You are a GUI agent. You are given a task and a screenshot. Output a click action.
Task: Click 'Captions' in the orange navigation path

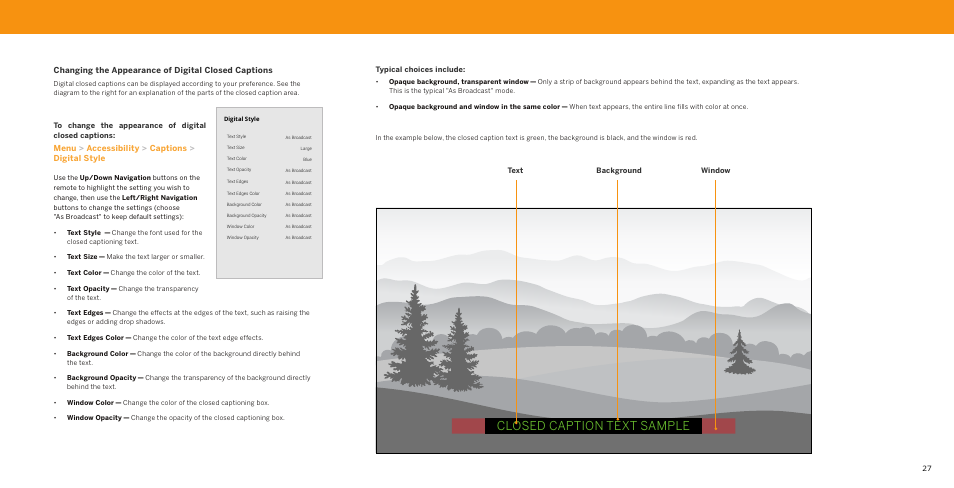coord(168,148)
